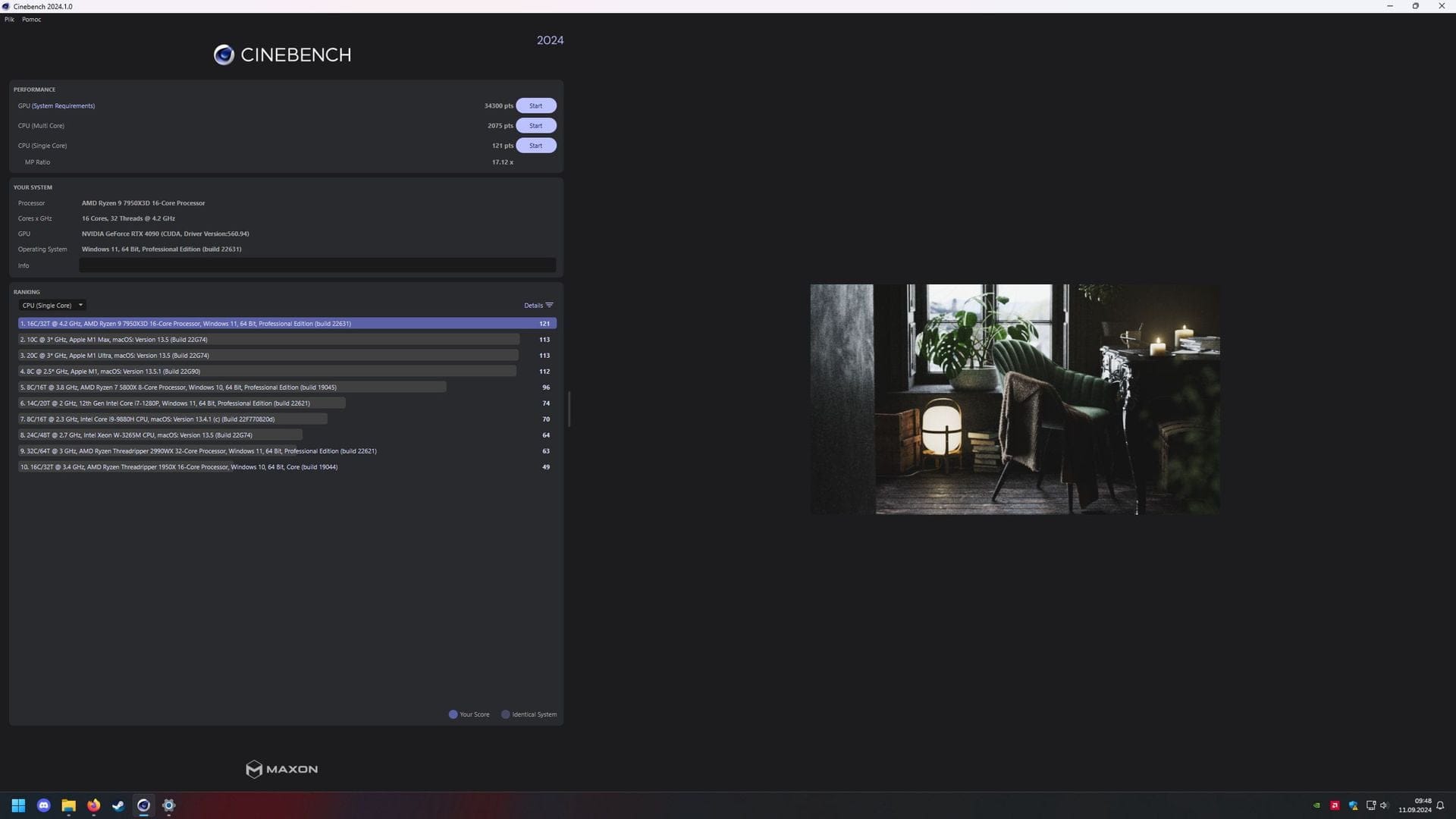The height and width of the screenshot is (819, 1456).
Task: Open Discord from the taskbar
Action: [43, 805]
